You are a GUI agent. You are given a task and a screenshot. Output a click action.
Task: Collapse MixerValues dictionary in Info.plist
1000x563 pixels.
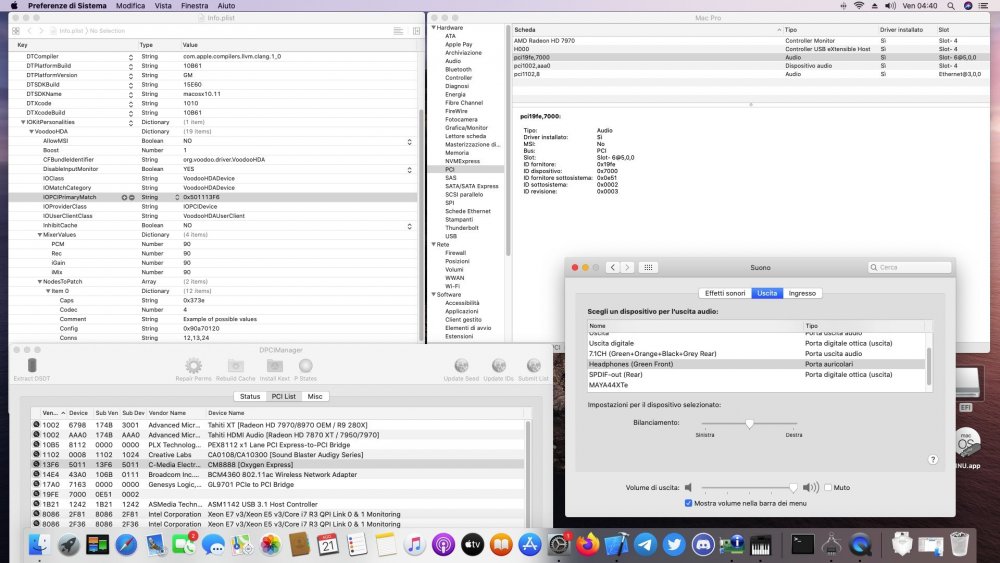(40, 235)
